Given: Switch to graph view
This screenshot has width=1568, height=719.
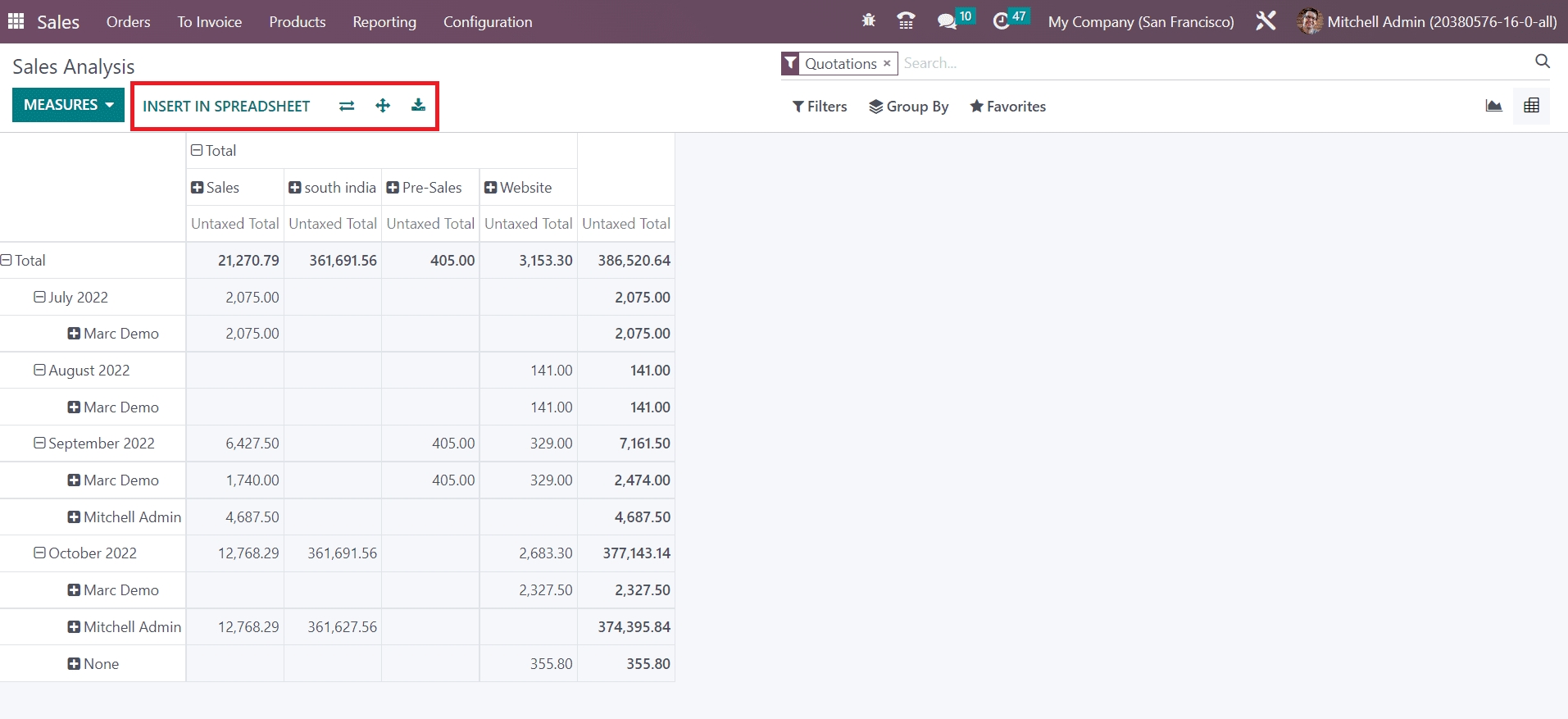Looking at the screenshot, I should pos(1493,106).
